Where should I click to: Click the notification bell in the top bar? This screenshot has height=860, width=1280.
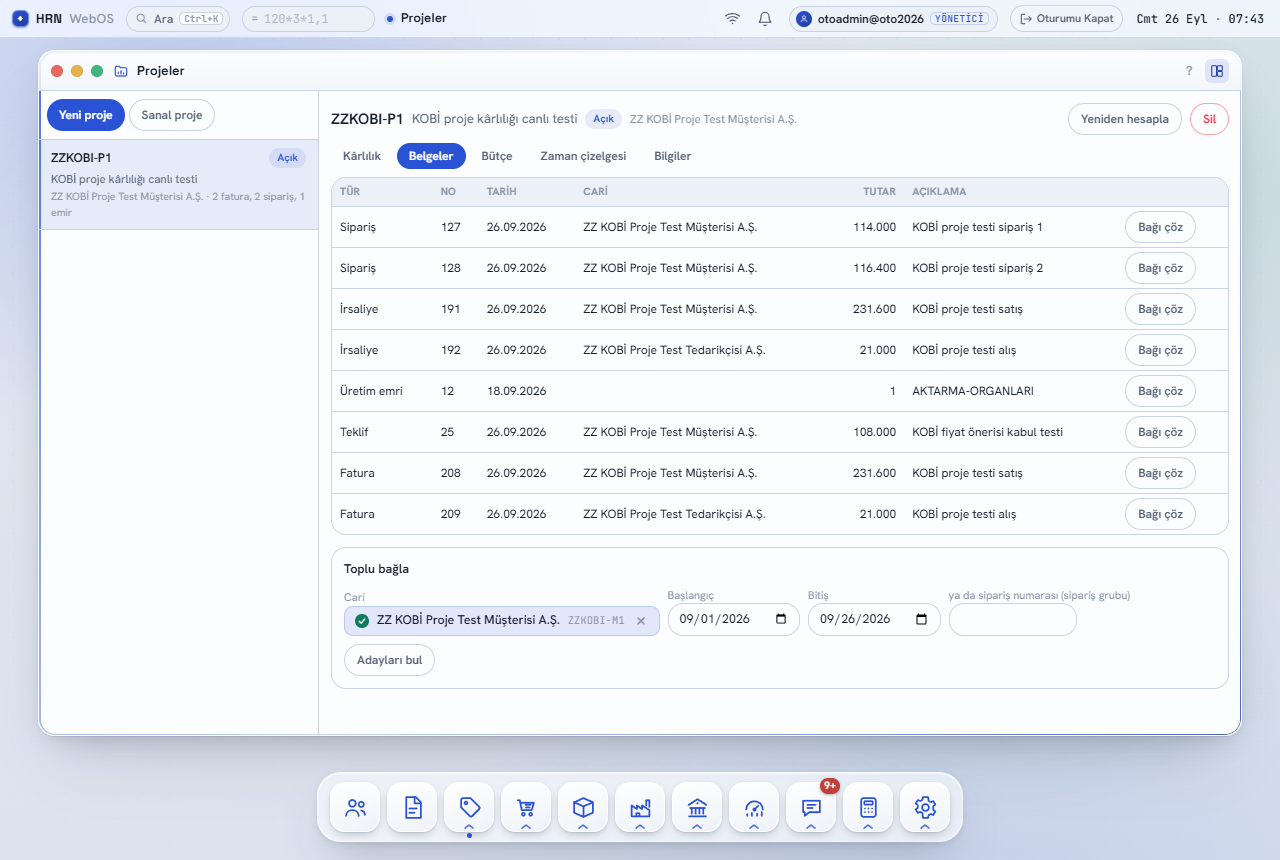[x=765, y=18]
